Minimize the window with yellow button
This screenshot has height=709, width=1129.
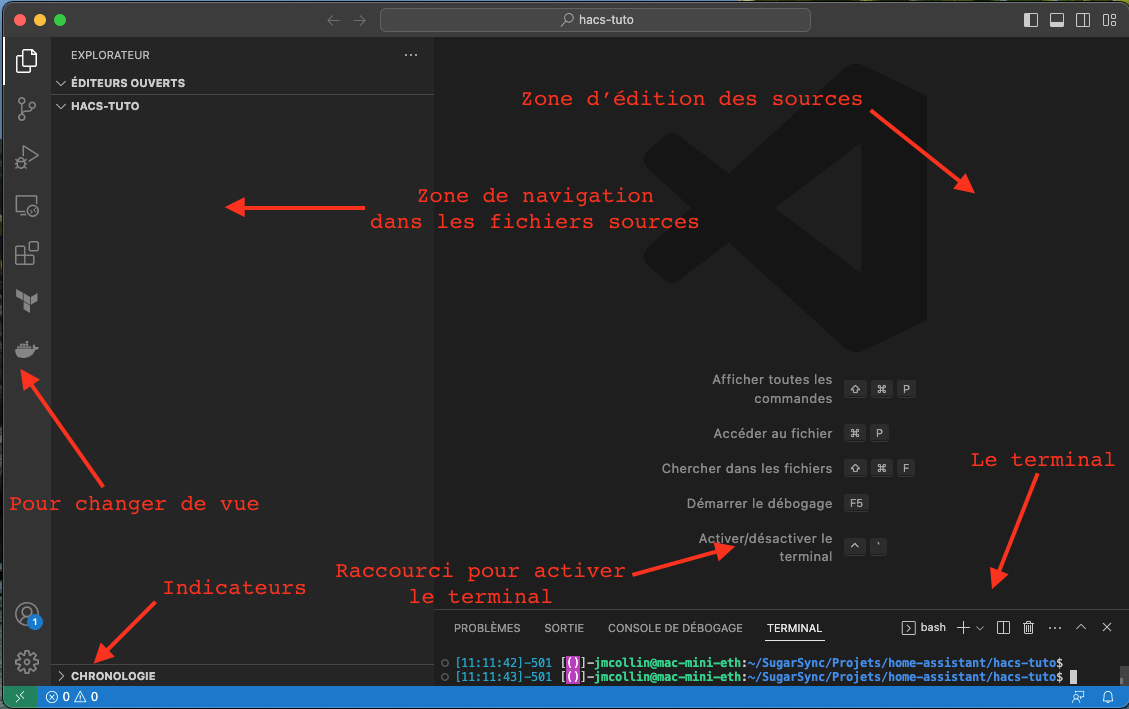[40, 20]
